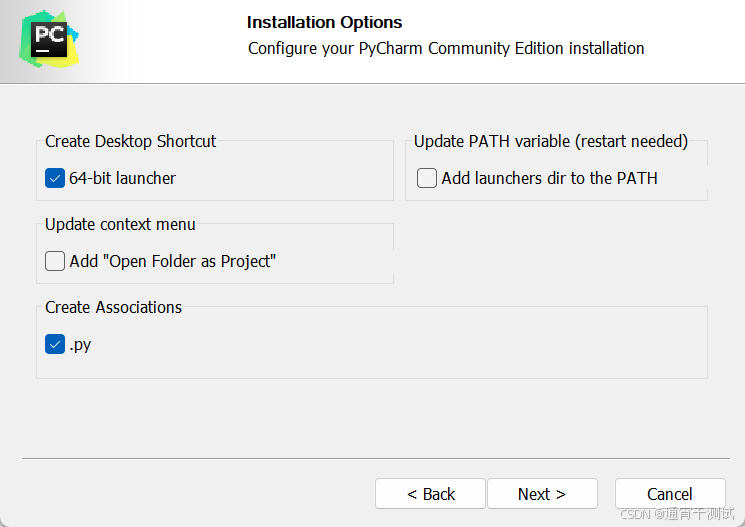Screen dimensions: 745x527
Task: Click the "Create Associations" group label
Action: [x=114, y=307]
